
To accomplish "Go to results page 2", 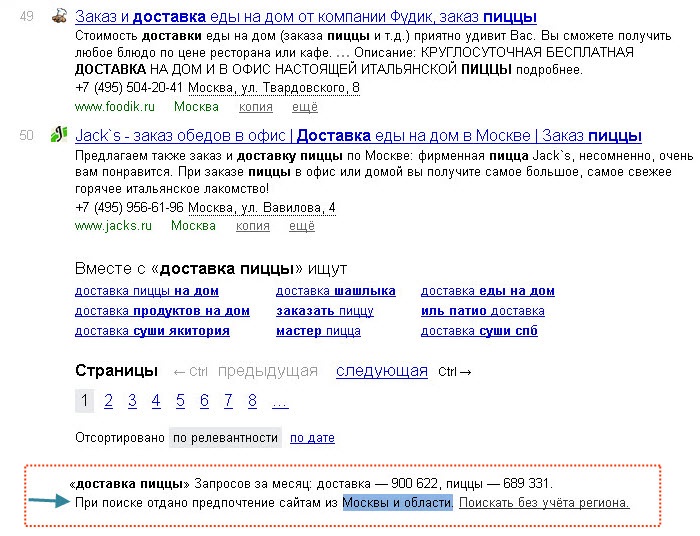I will pos(108,401).
